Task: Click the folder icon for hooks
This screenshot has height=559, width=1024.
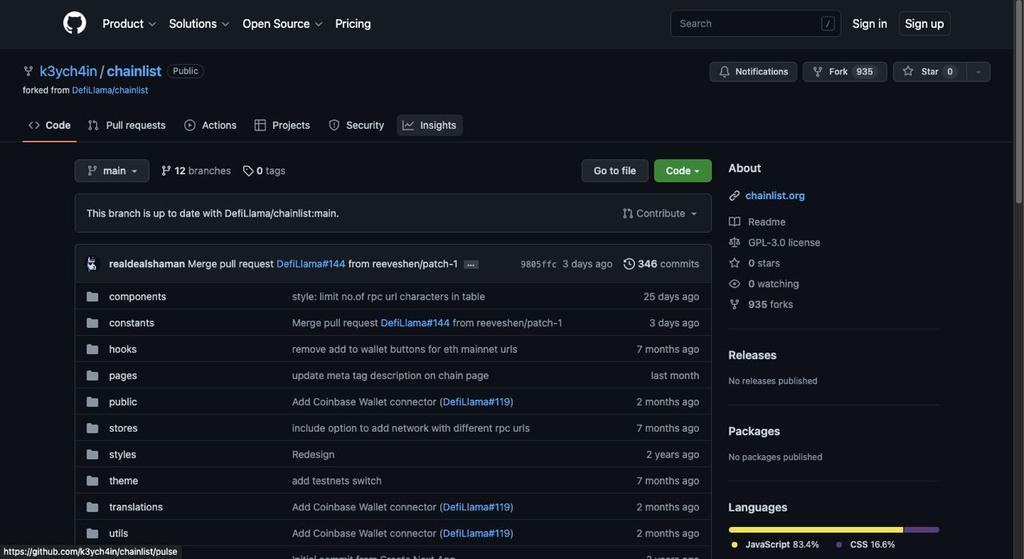Action: (x=93, y=349)
